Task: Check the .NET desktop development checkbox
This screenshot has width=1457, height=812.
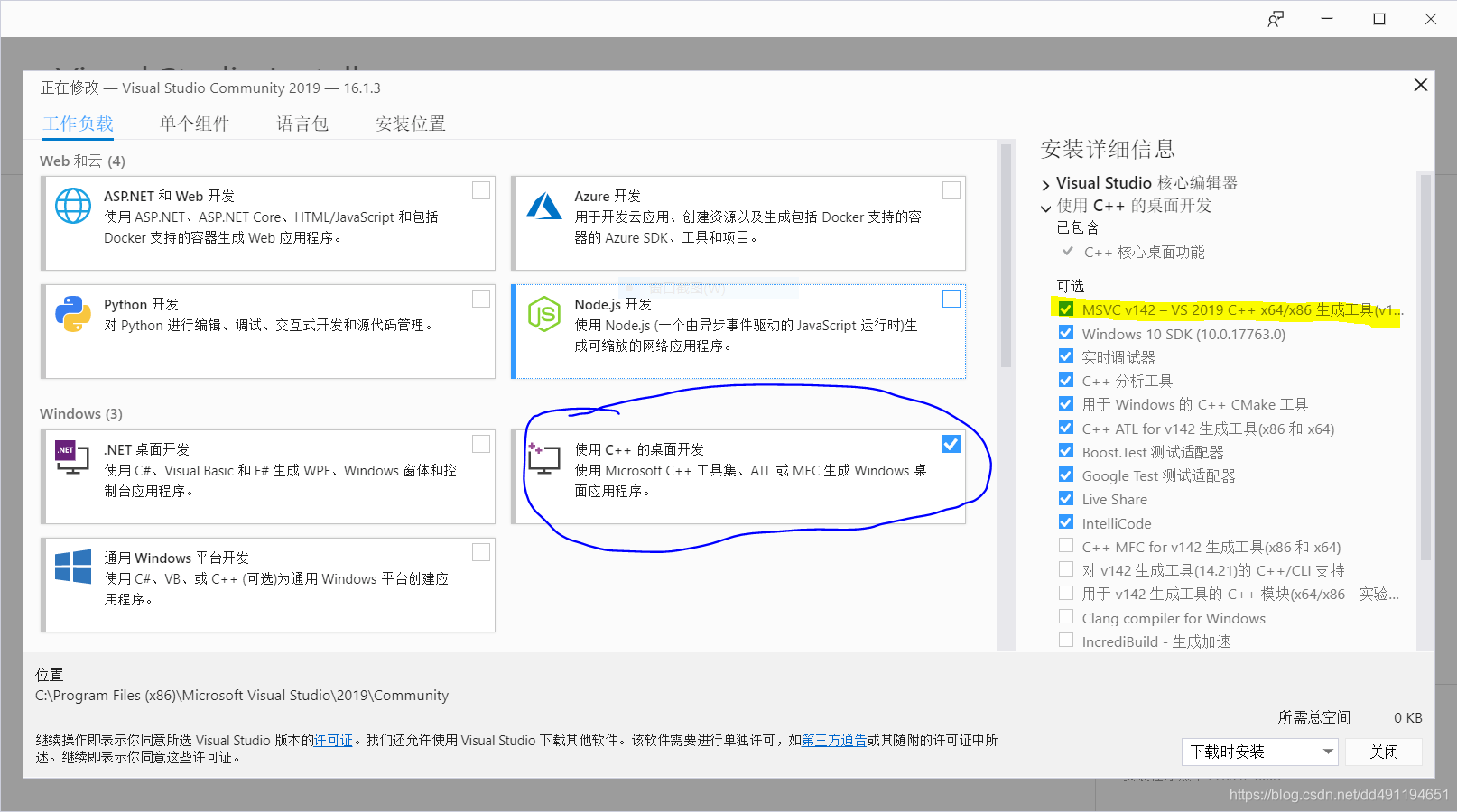Action: coord(481,444)
